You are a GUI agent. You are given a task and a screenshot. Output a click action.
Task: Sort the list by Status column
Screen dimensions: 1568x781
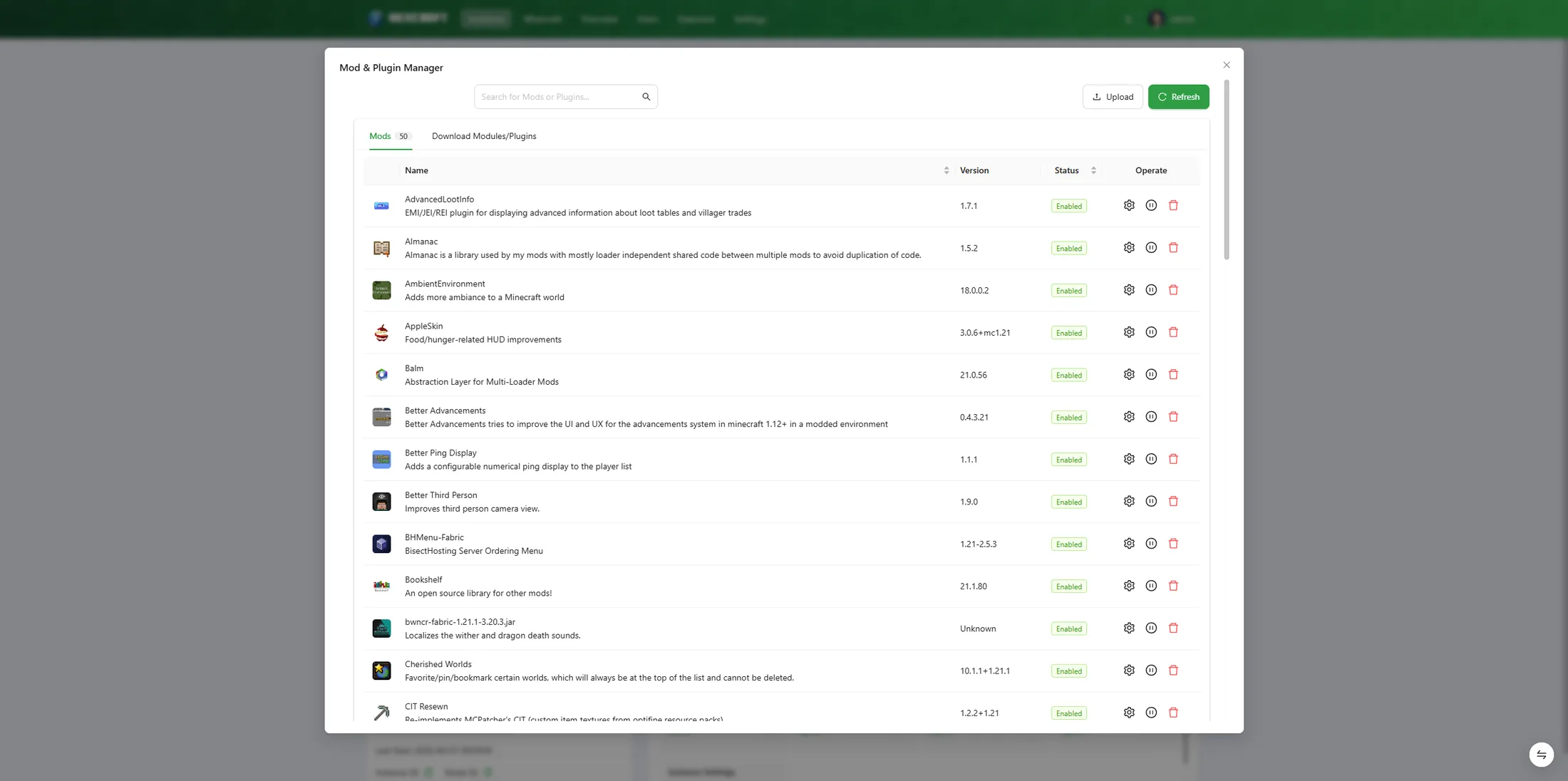tap(1093, 170)
